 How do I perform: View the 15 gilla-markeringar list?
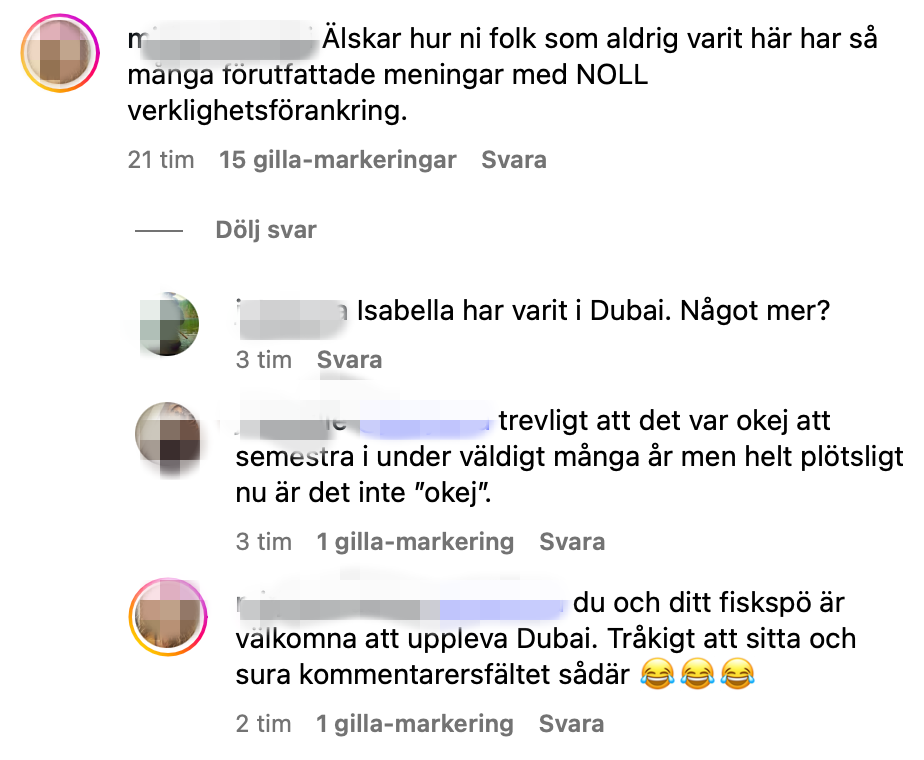click(338, 160)
